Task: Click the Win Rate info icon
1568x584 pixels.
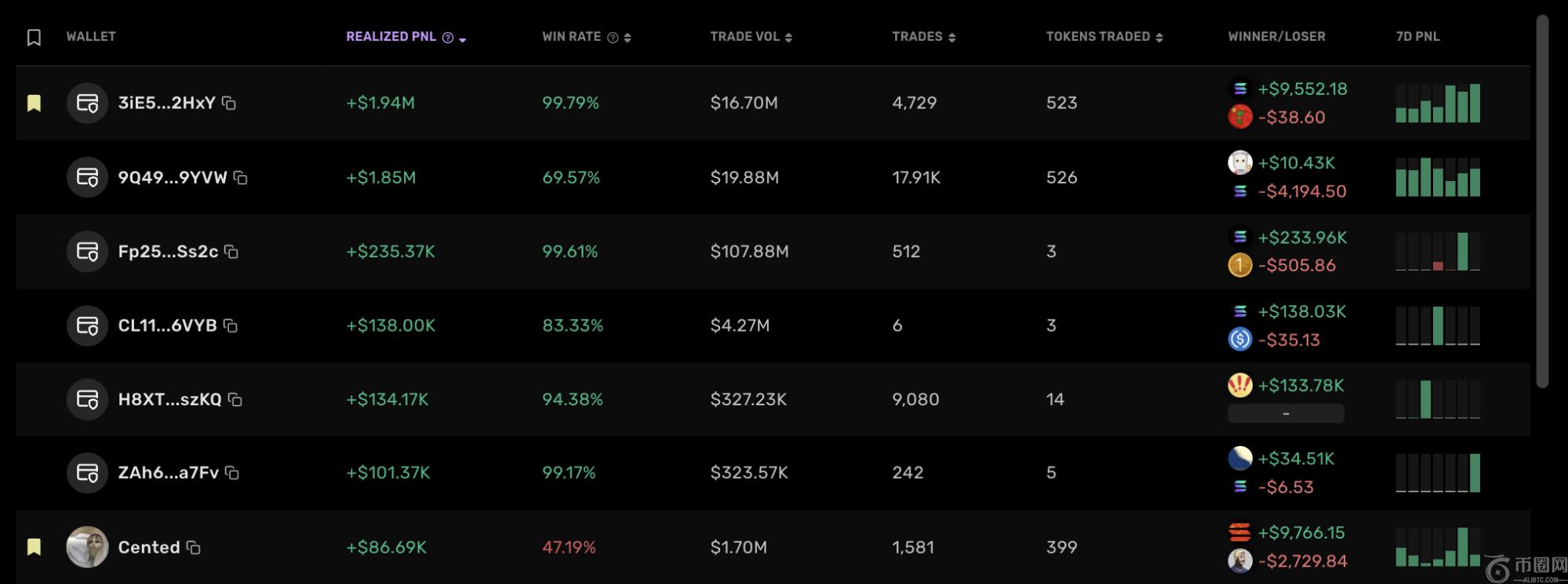Action: point(613,38)
